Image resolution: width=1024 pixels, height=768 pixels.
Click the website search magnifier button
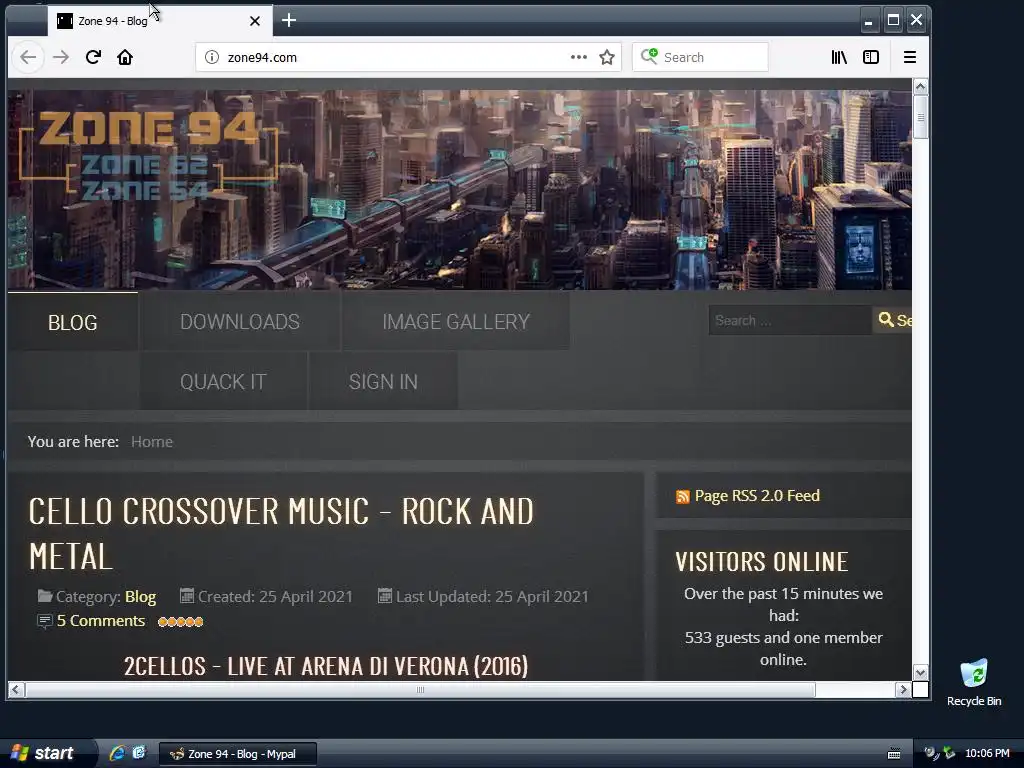tap(892, 320)
